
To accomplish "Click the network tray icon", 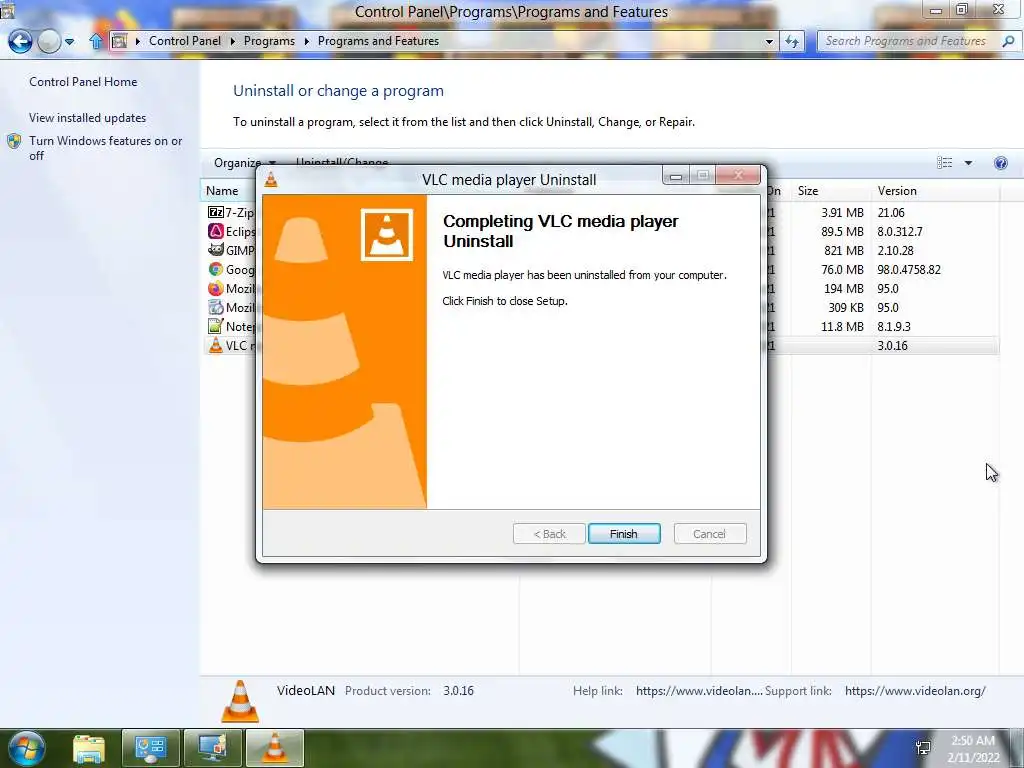I will click(923, 748).
